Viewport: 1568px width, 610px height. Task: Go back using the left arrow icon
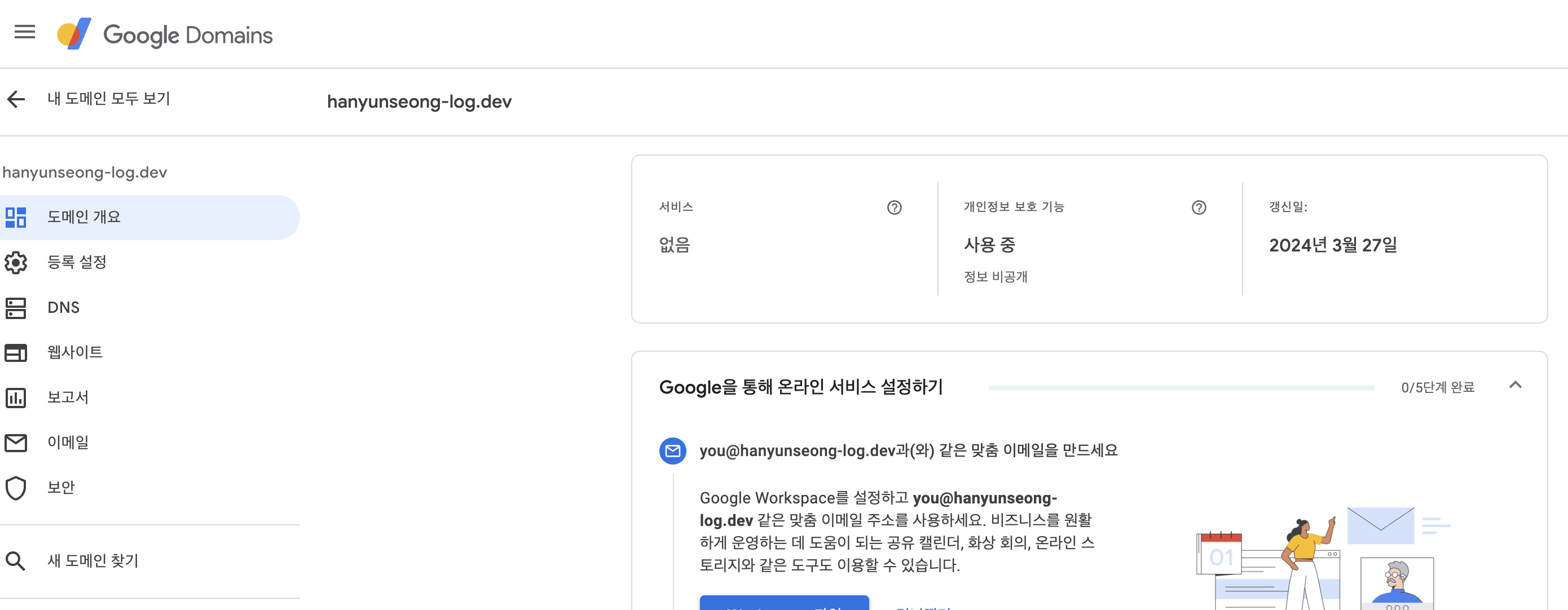tap(16, 99)
